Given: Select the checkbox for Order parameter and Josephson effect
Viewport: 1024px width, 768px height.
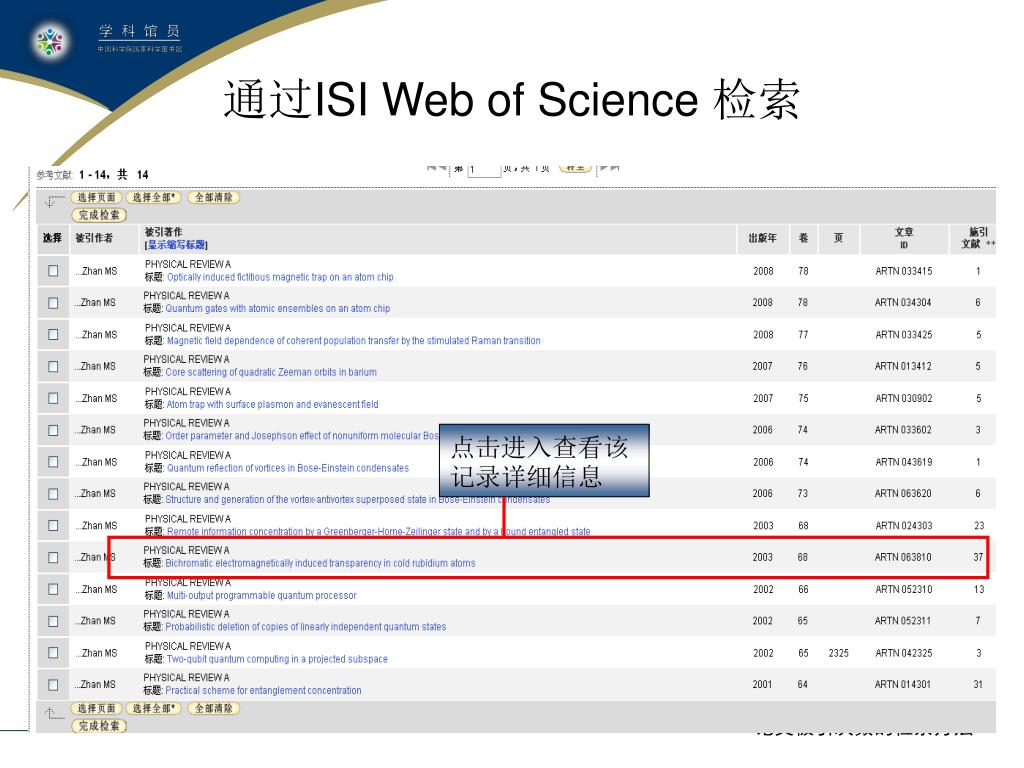Looking at the screenshot, I should click(x=54, y=430).
